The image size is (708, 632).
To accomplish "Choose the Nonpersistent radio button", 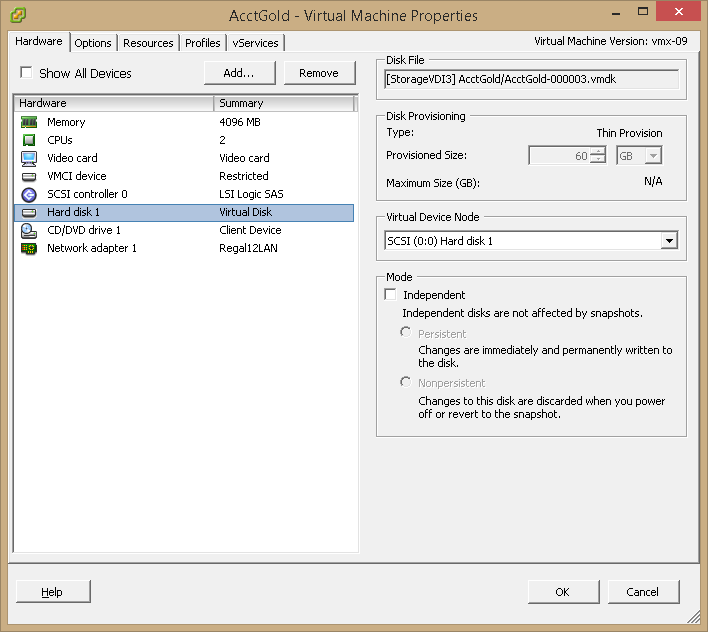I will tap(406, 382).
